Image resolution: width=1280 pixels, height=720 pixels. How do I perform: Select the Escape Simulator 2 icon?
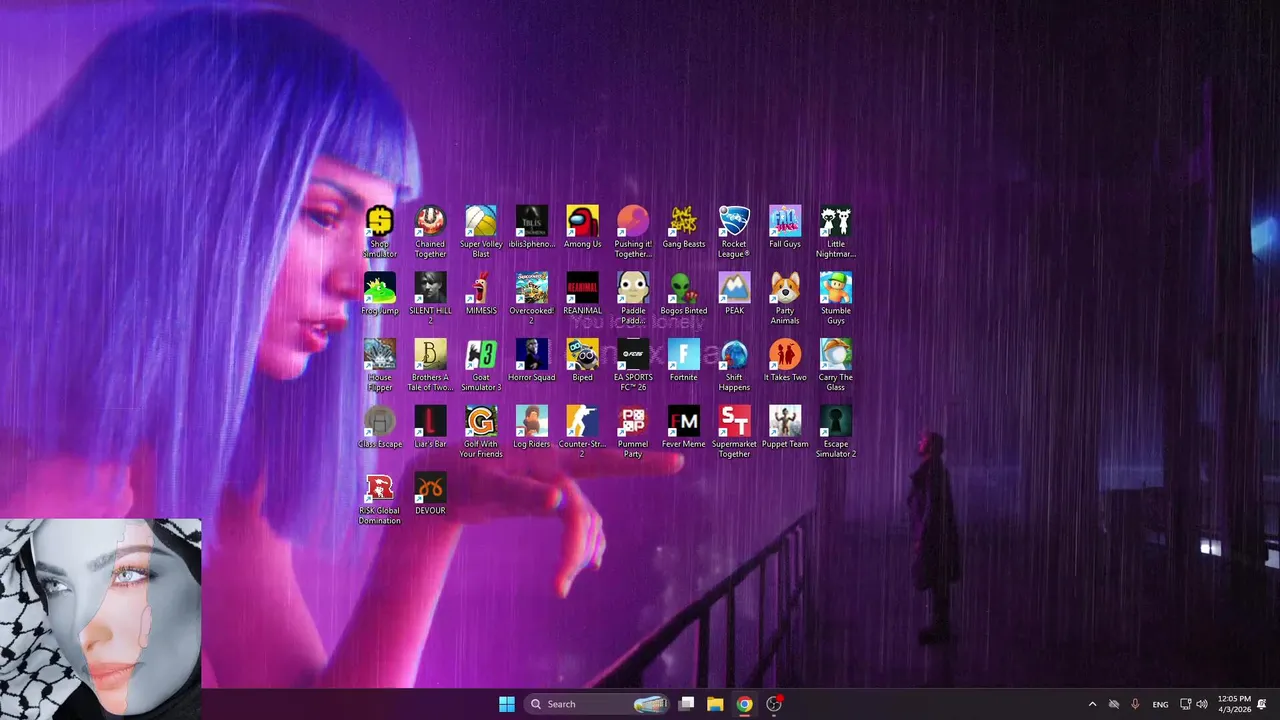[x=836, y=432]
